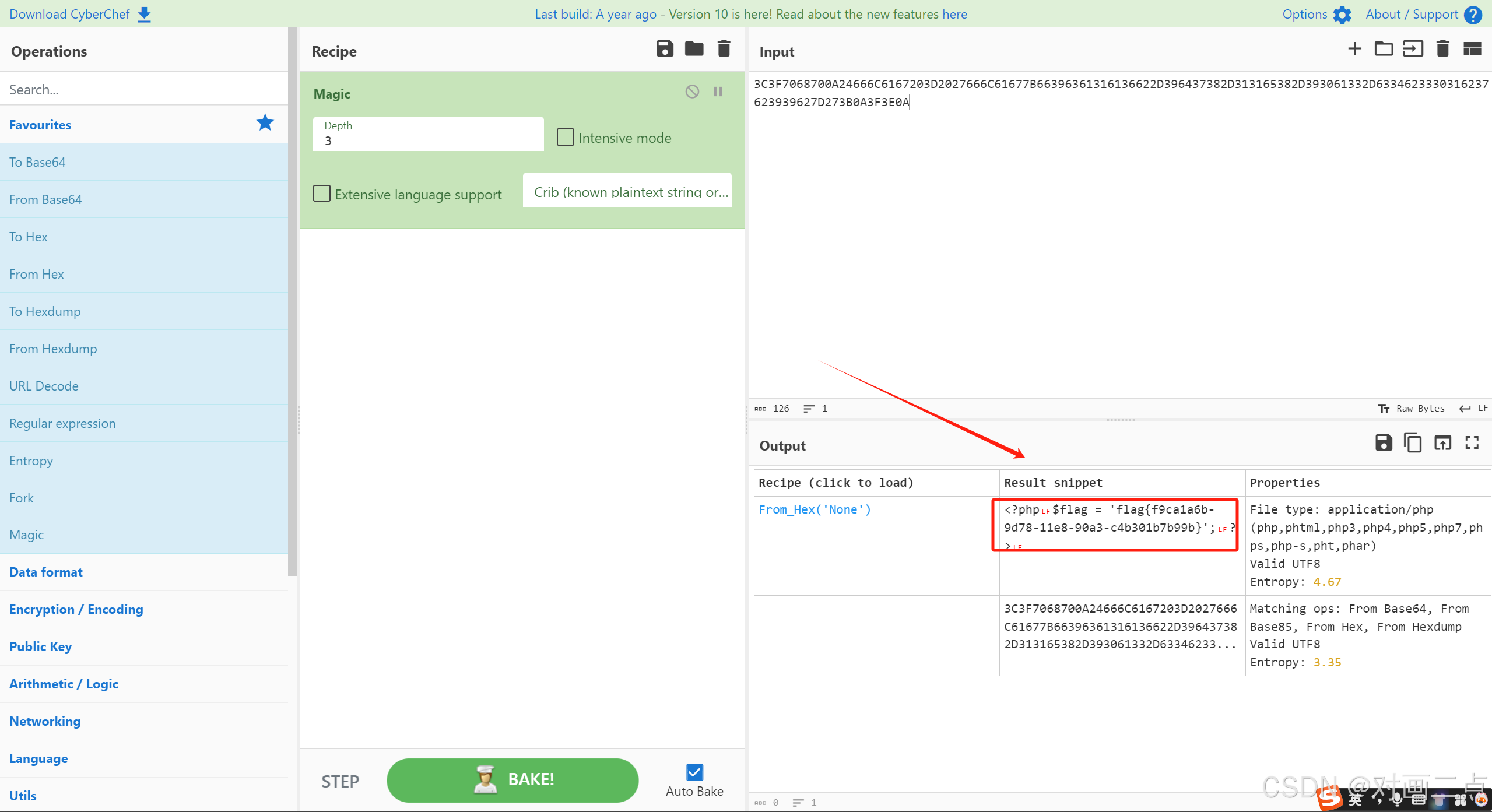The image size is (1492, 812).
Task: Clear the recipe with the trash icon
Action: pos(724,49)
